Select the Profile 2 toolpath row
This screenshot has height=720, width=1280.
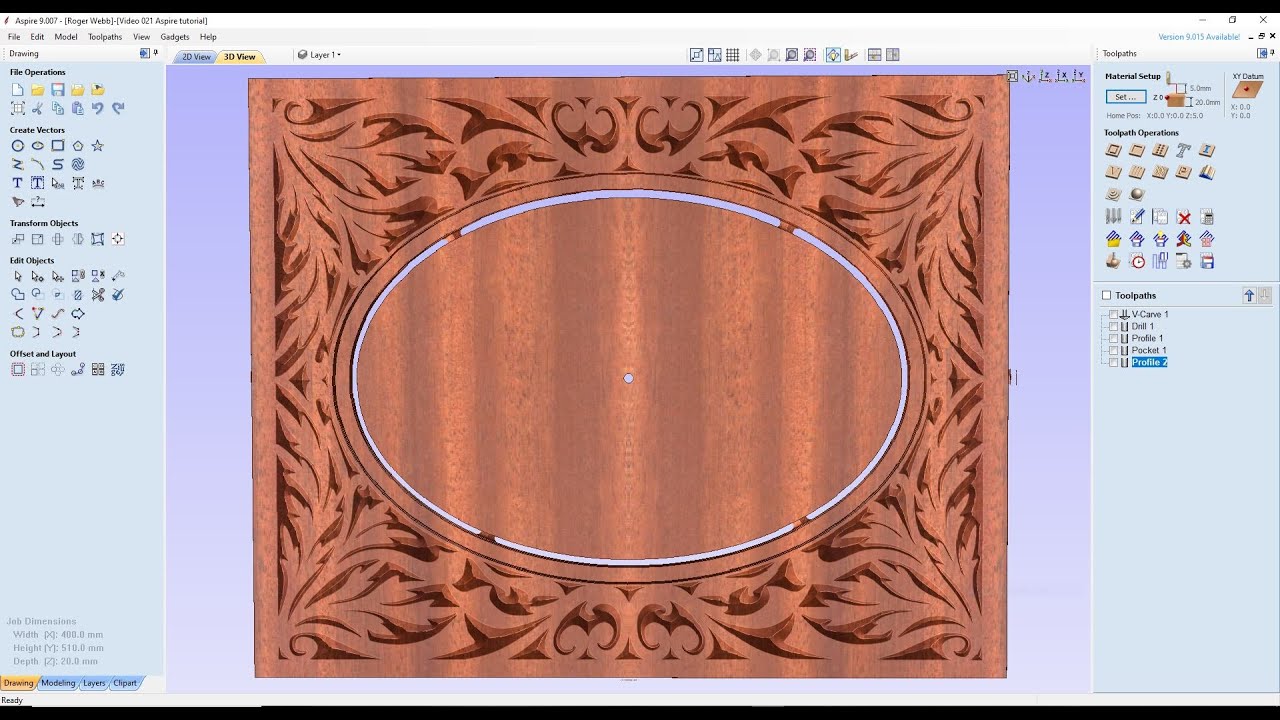click(1149, 362)
